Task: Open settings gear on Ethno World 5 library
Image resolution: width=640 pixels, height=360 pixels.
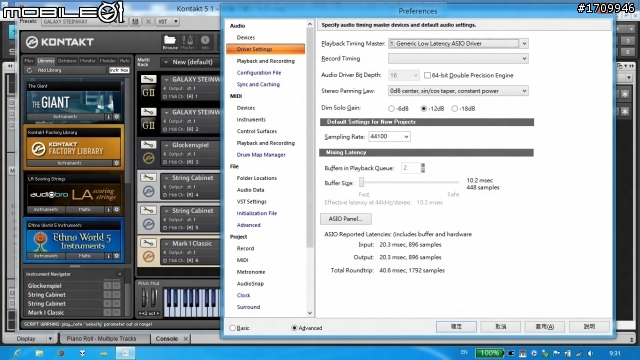Action: [x=117, y=256]
